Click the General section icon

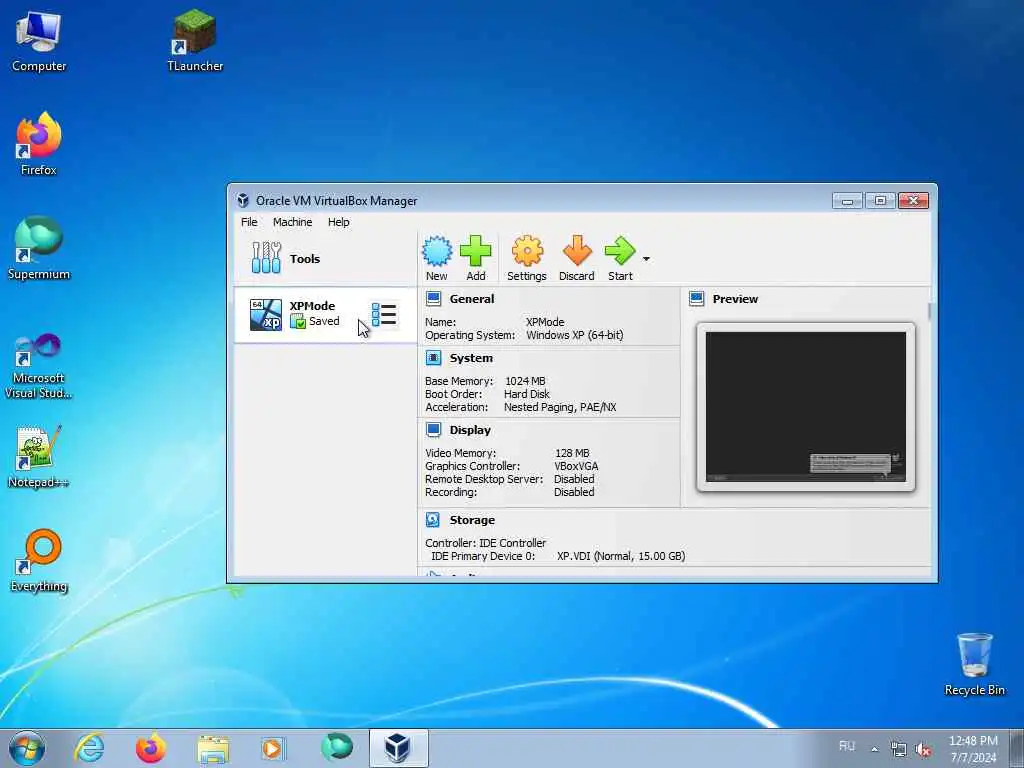[434, 299]
